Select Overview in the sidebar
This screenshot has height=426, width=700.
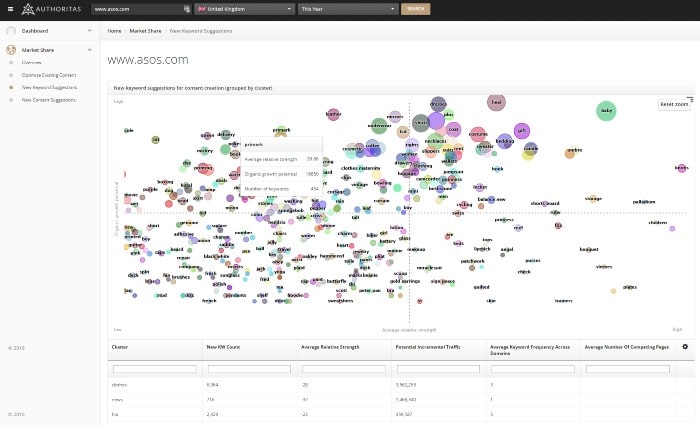click(31, 63)
